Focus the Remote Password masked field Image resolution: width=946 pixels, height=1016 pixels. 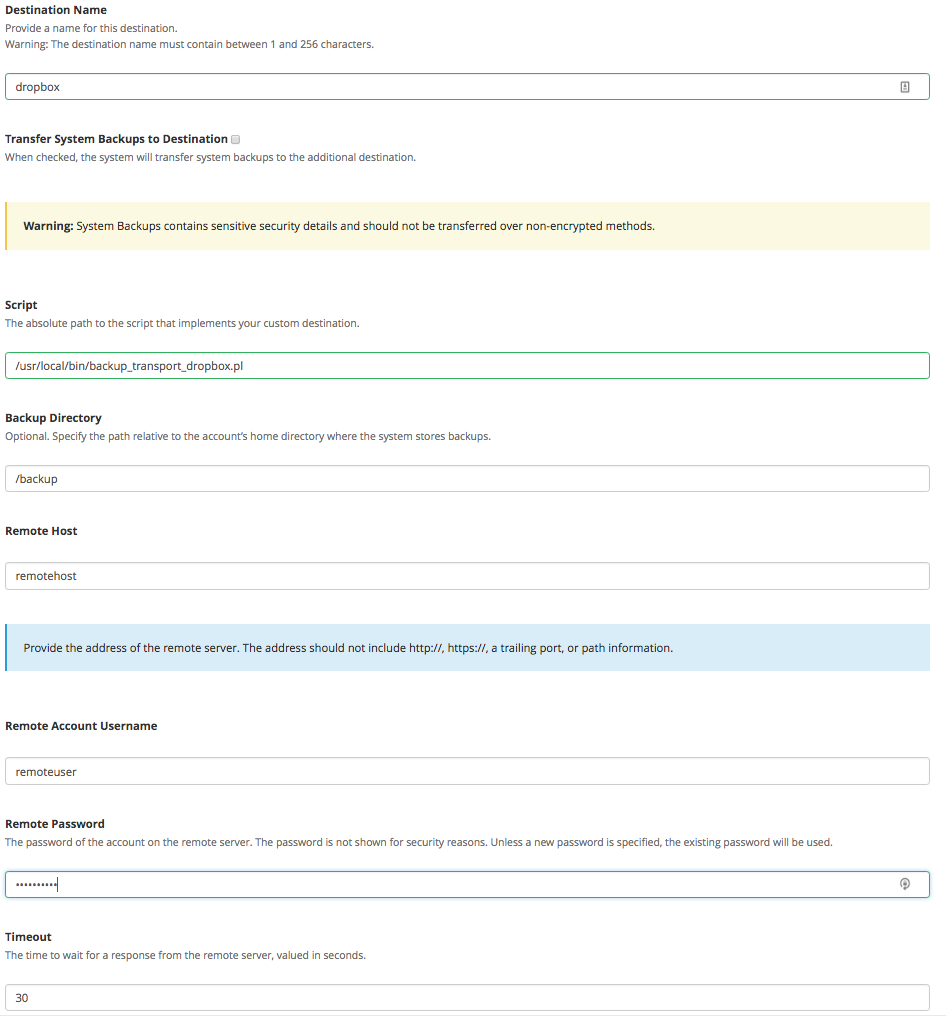(450, 884)
